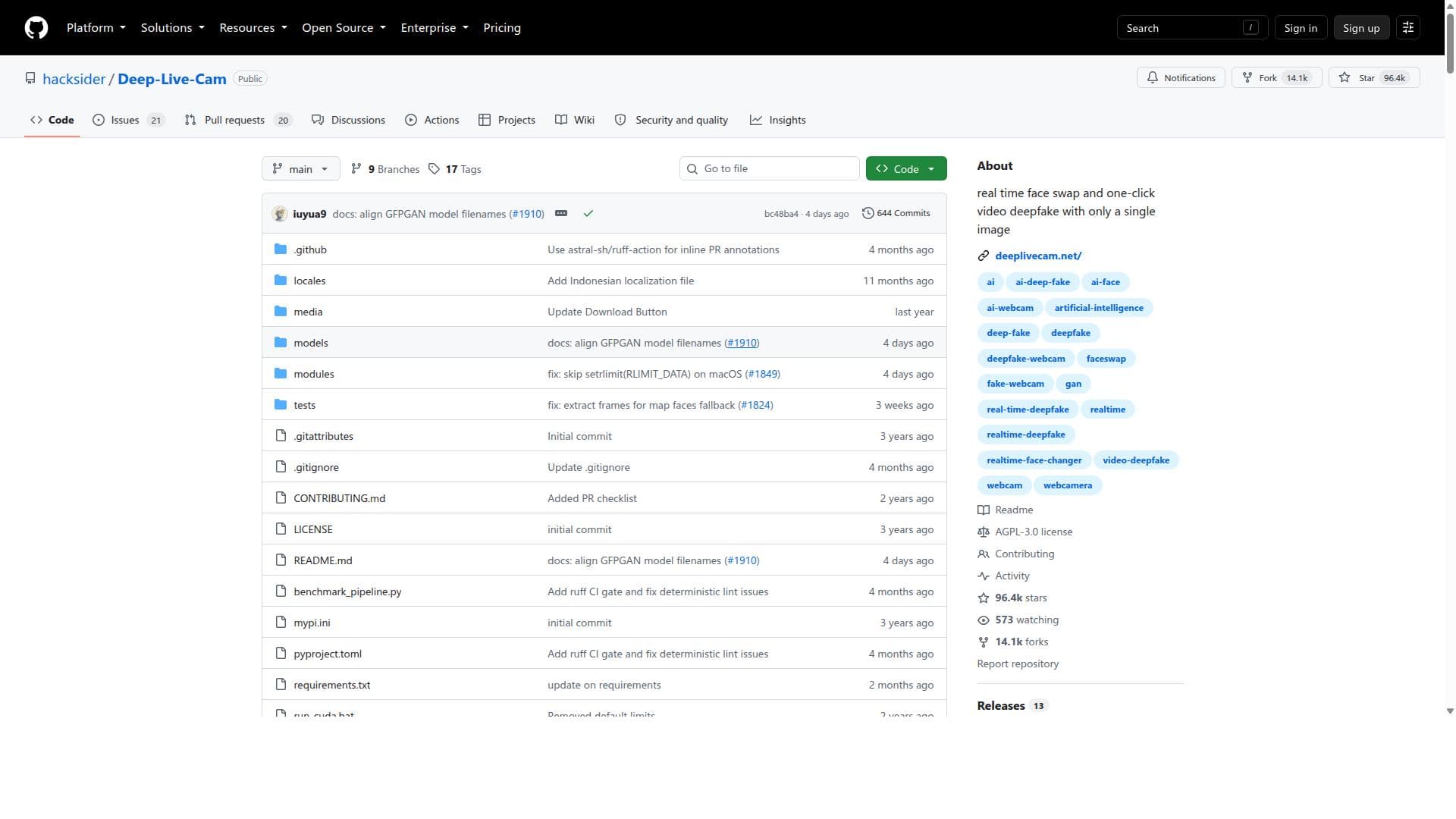Open the realtime-face-changer topic tag
Viewport: 1456px width, 819px height.
tap(1034, 460)
